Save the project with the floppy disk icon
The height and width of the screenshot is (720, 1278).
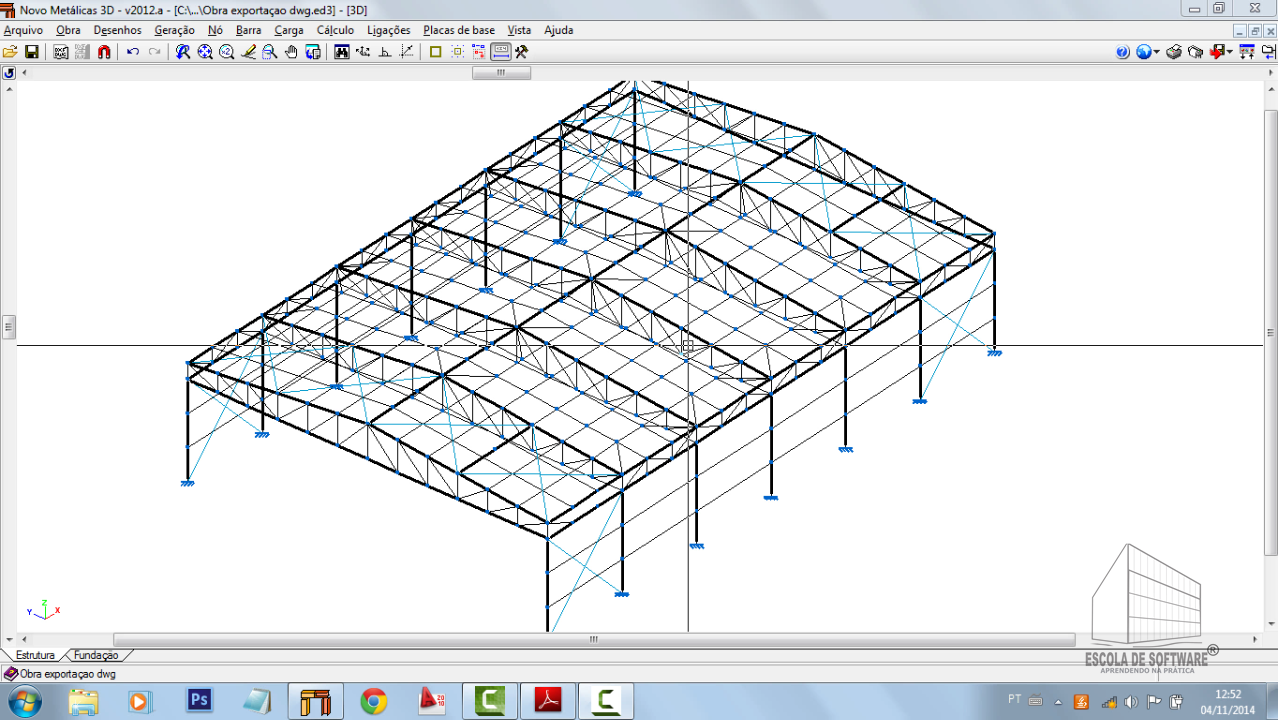coord(31,52)
